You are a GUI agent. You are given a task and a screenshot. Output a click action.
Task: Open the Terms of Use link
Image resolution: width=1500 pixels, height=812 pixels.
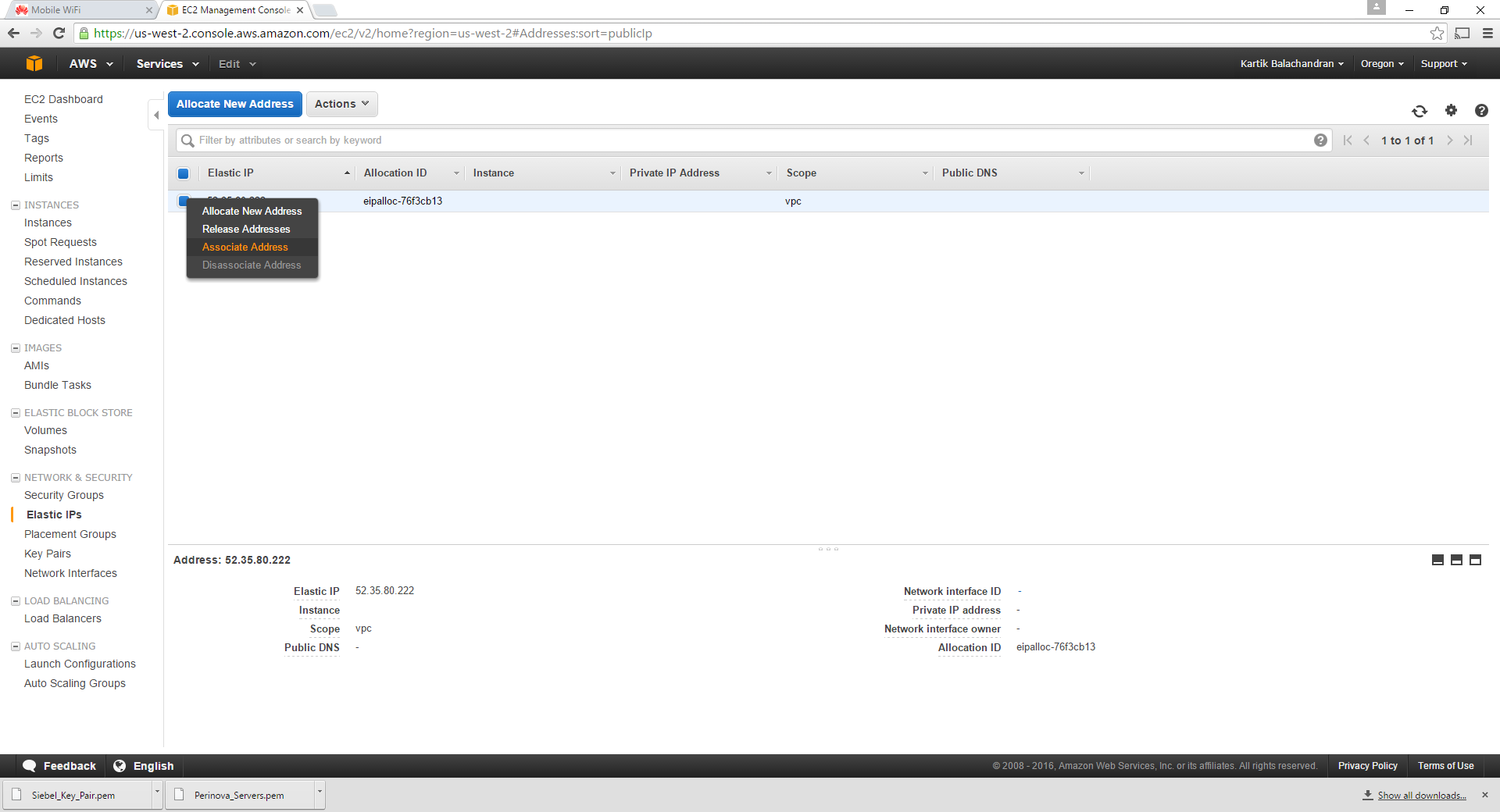[1445, 766]
